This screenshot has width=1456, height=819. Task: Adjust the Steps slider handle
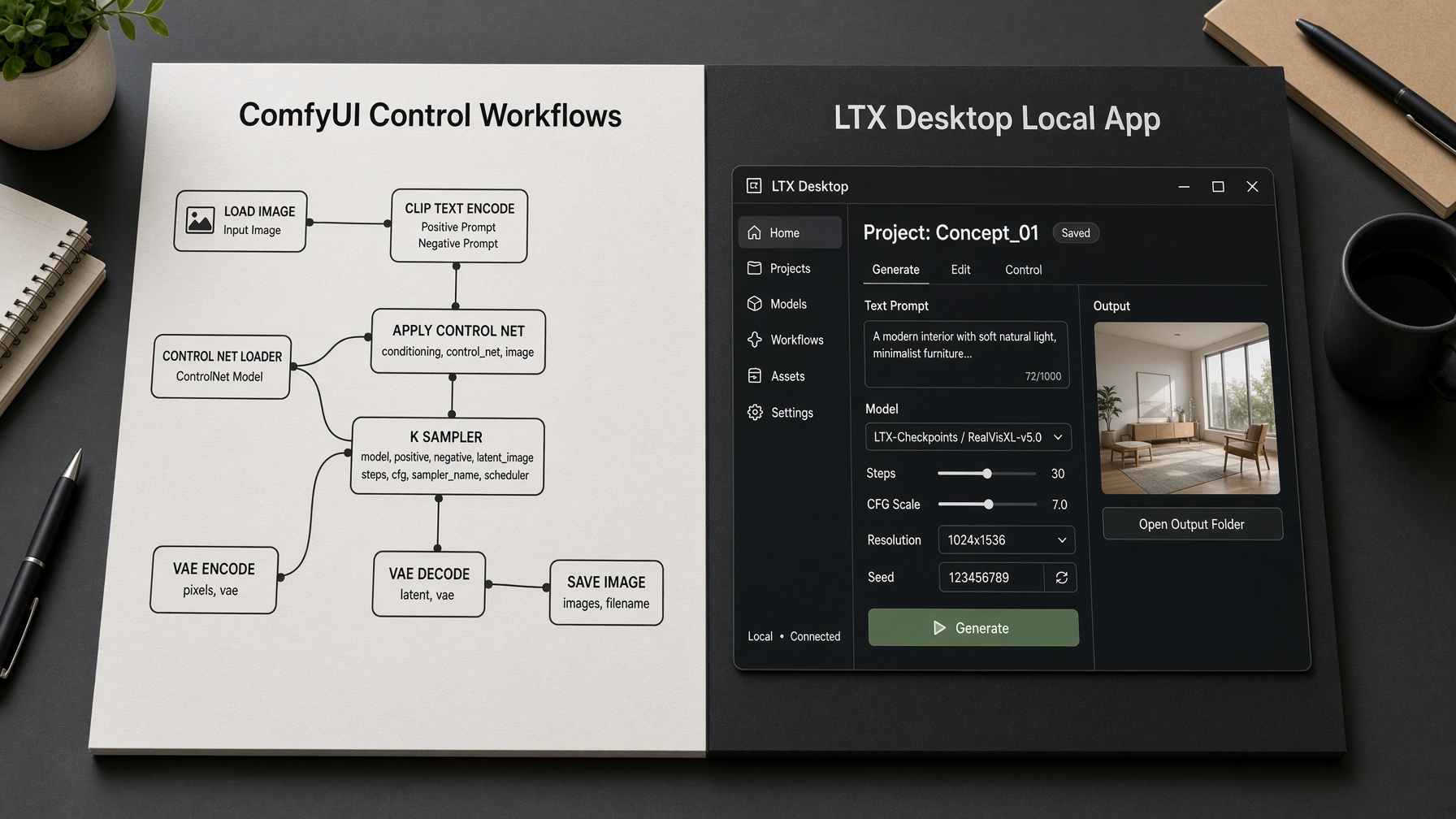tap(987, 474)
